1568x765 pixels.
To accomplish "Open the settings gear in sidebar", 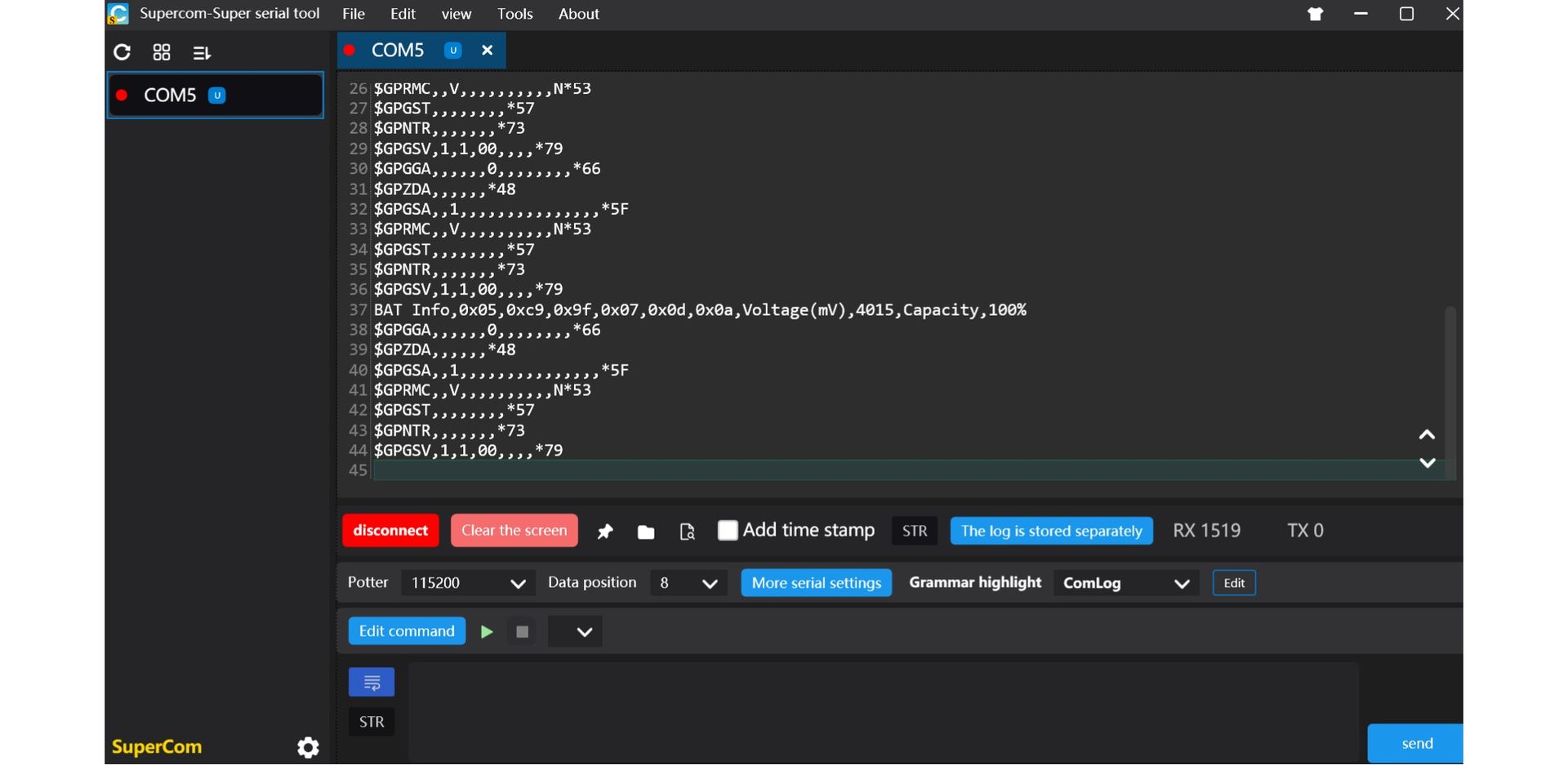I will (x=308, y=747).
